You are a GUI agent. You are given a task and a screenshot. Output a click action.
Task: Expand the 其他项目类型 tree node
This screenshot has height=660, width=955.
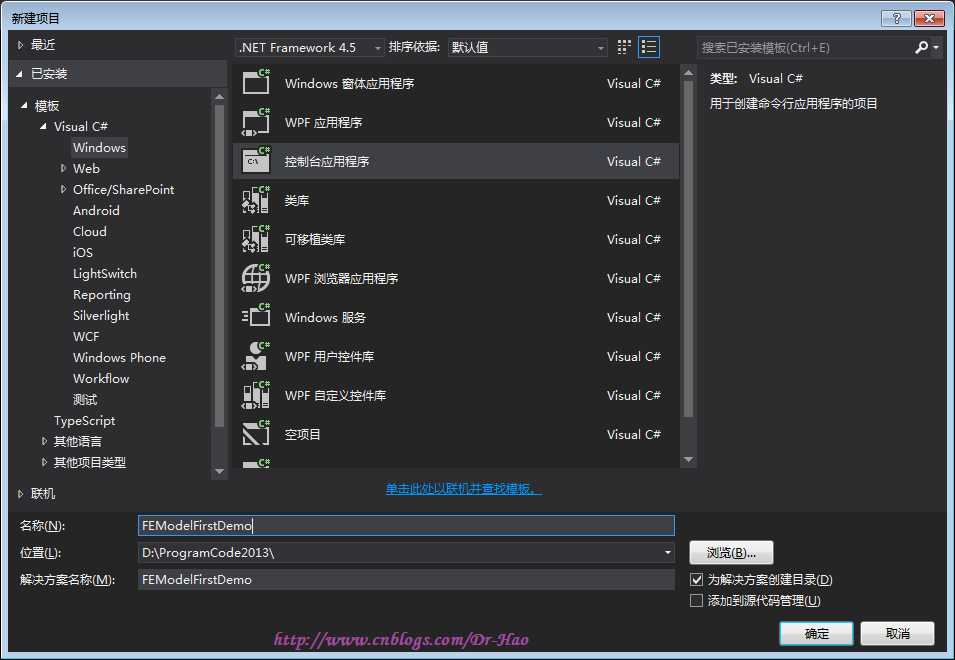pos(44,462)
